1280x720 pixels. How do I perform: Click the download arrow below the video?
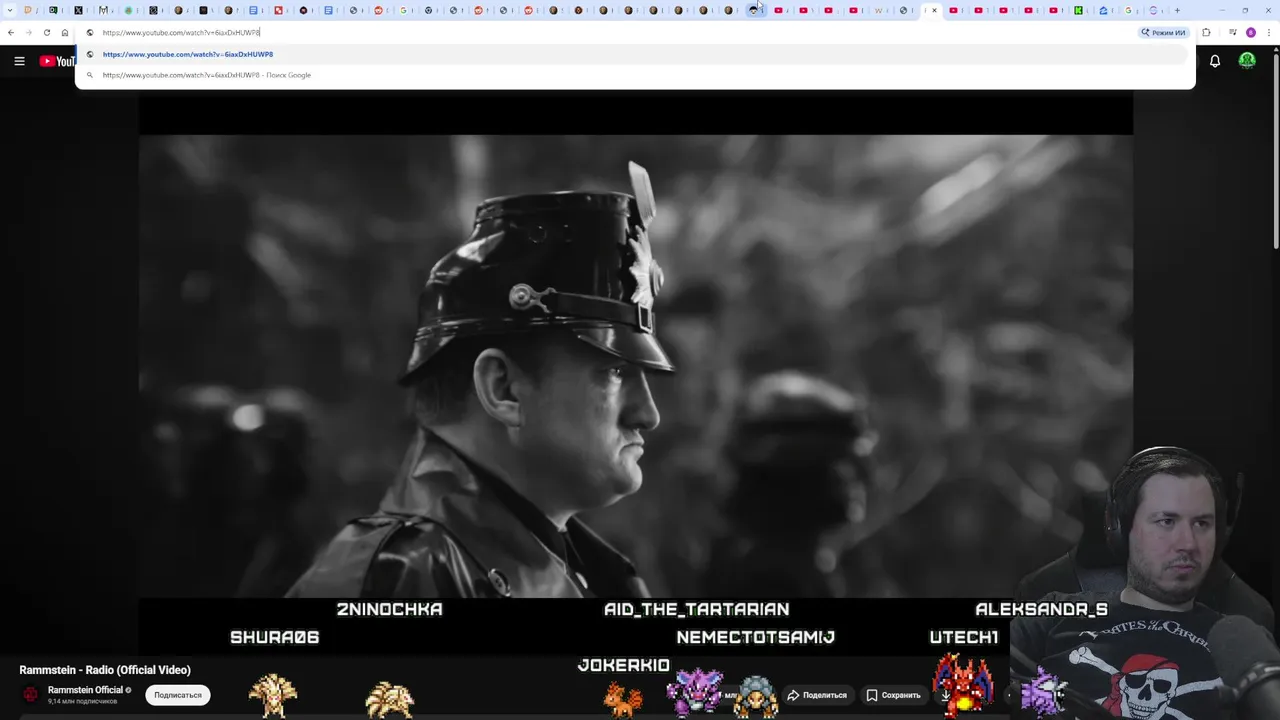pyautogui.click(x=945, y=696)
